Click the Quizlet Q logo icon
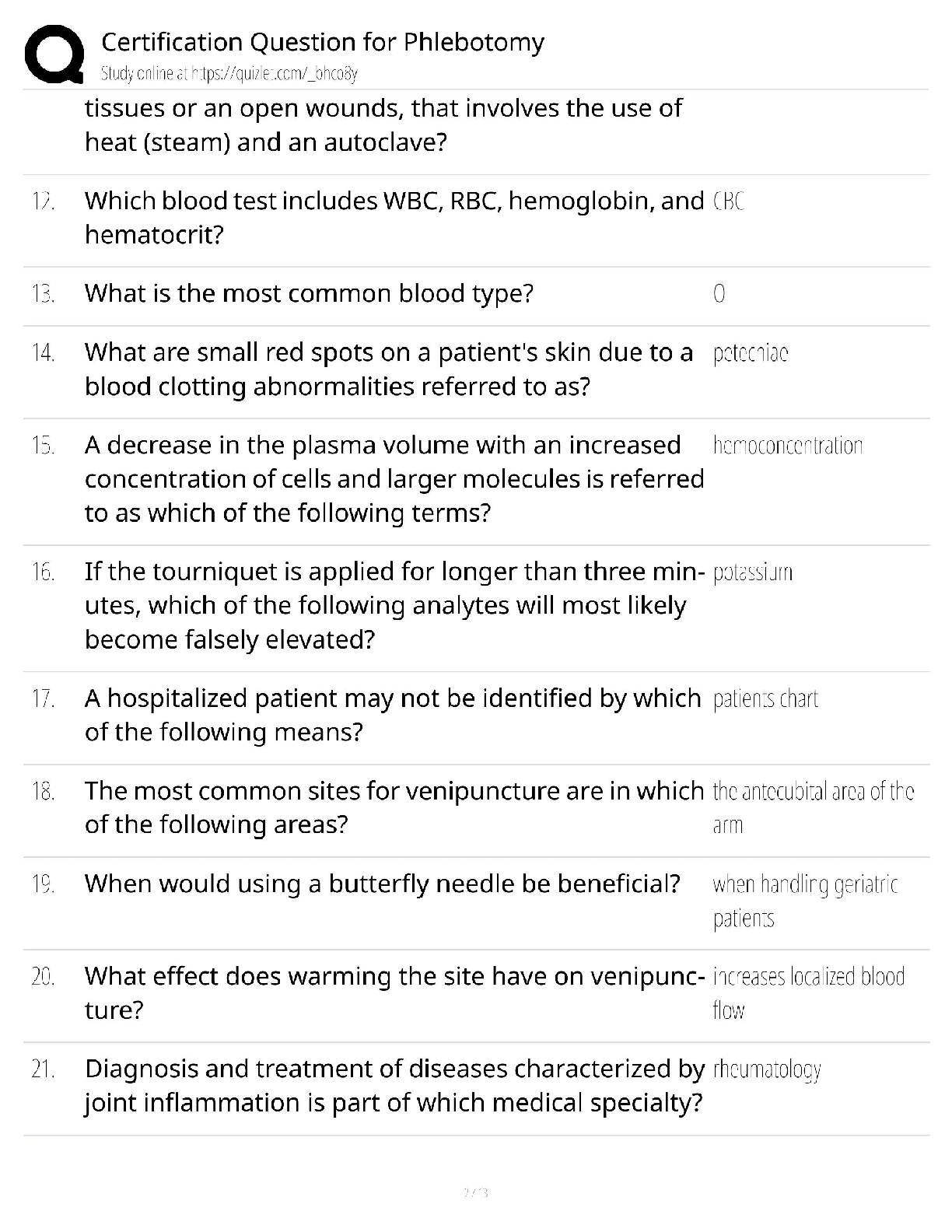 54,54
